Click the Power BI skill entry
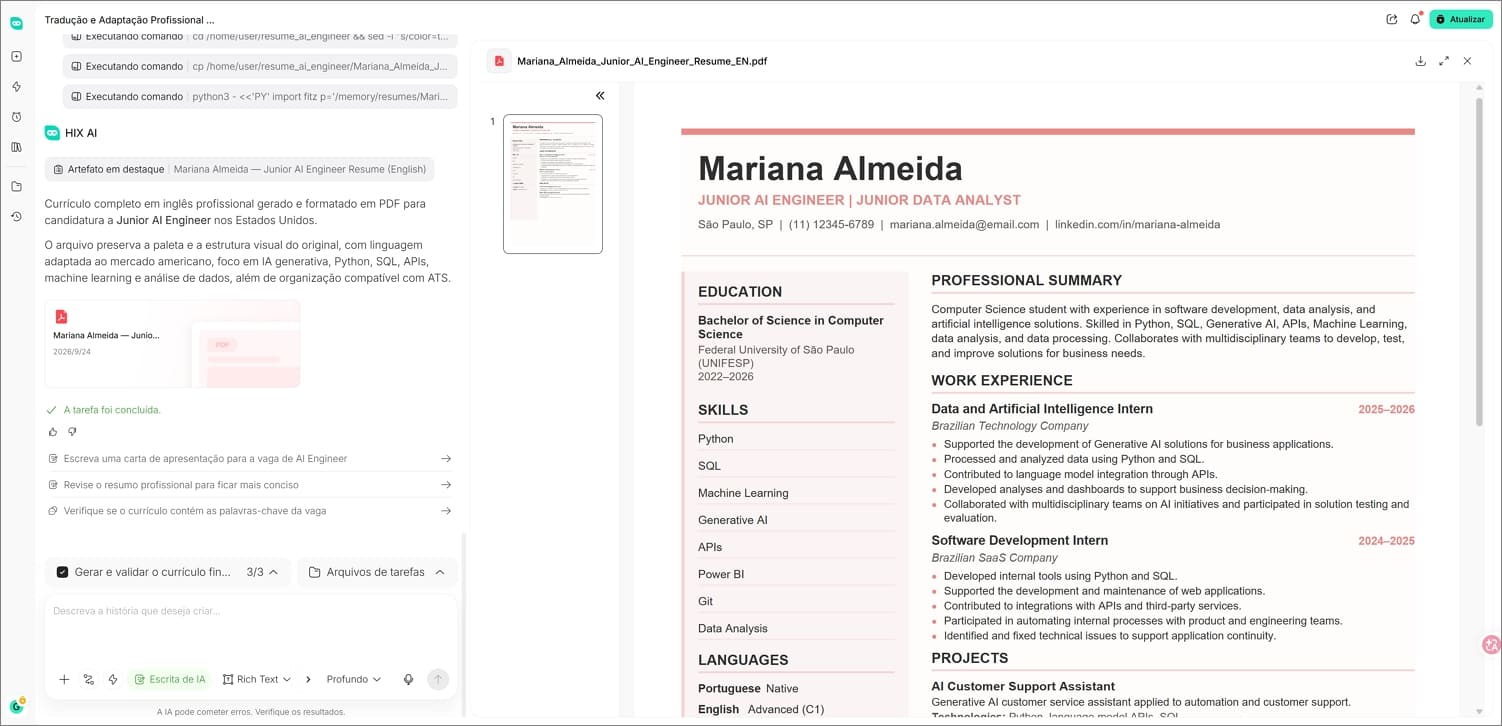The width and height of the screenshot is (1502, 726). [x=721, y=574]
